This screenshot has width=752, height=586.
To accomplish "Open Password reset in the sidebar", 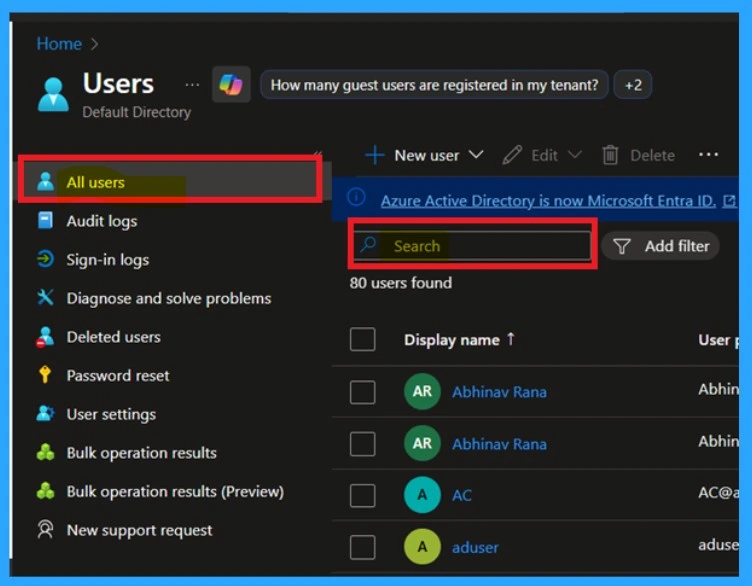I will pyautogui.click(x=118, y=375).
